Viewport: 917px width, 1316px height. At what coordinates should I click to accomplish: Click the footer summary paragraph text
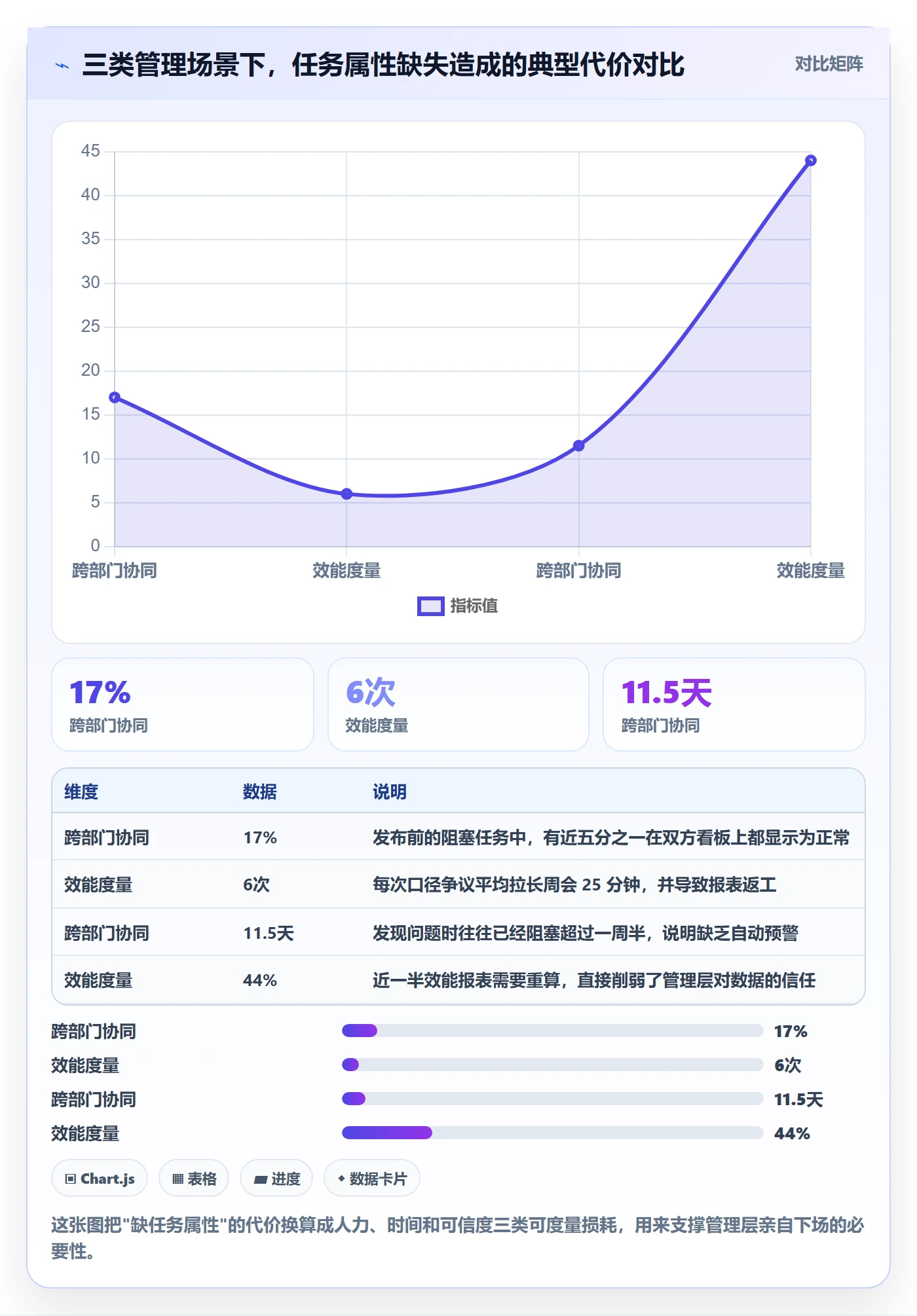[x=458, y=1238]
